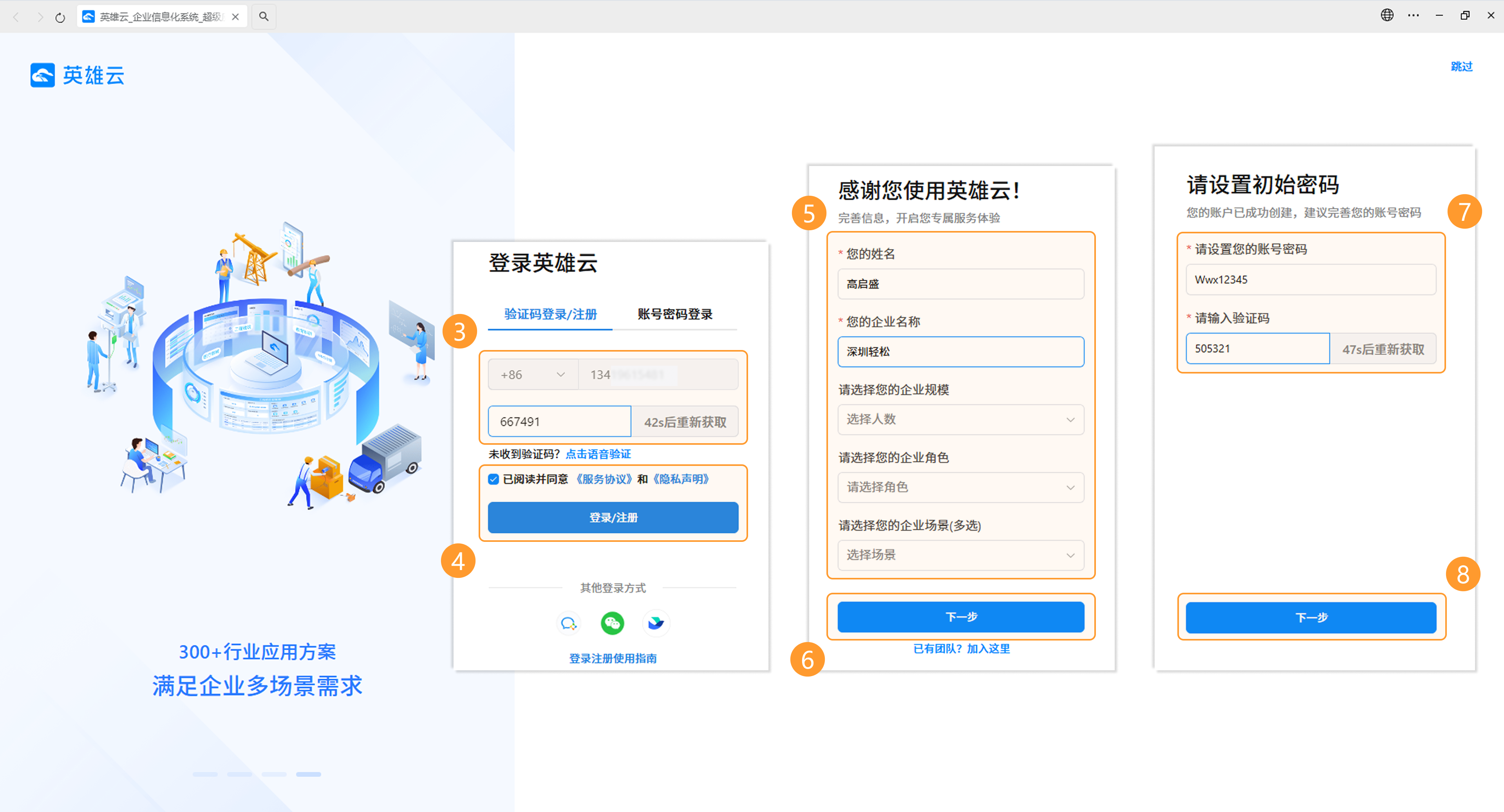Click the browser back arrow
Viewport: 1504px width, 812px height.
(16, 17)
